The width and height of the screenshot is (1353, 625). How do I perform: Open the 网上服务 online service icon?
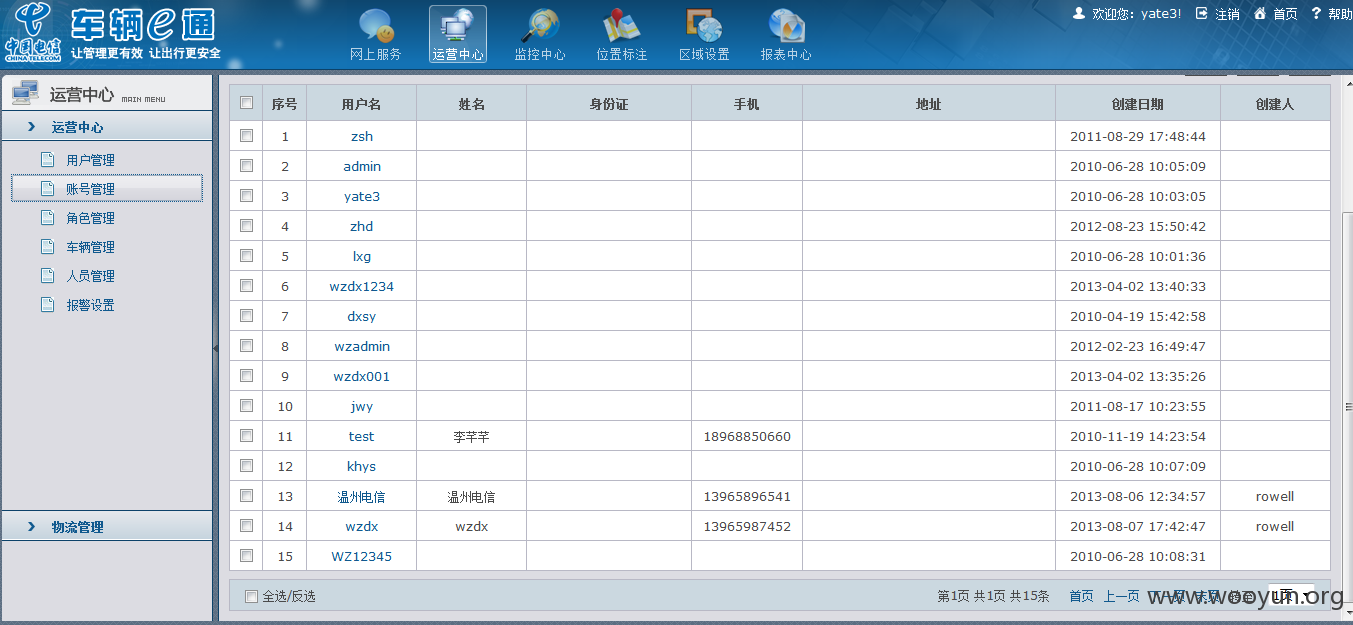click(x=376, y=25)
